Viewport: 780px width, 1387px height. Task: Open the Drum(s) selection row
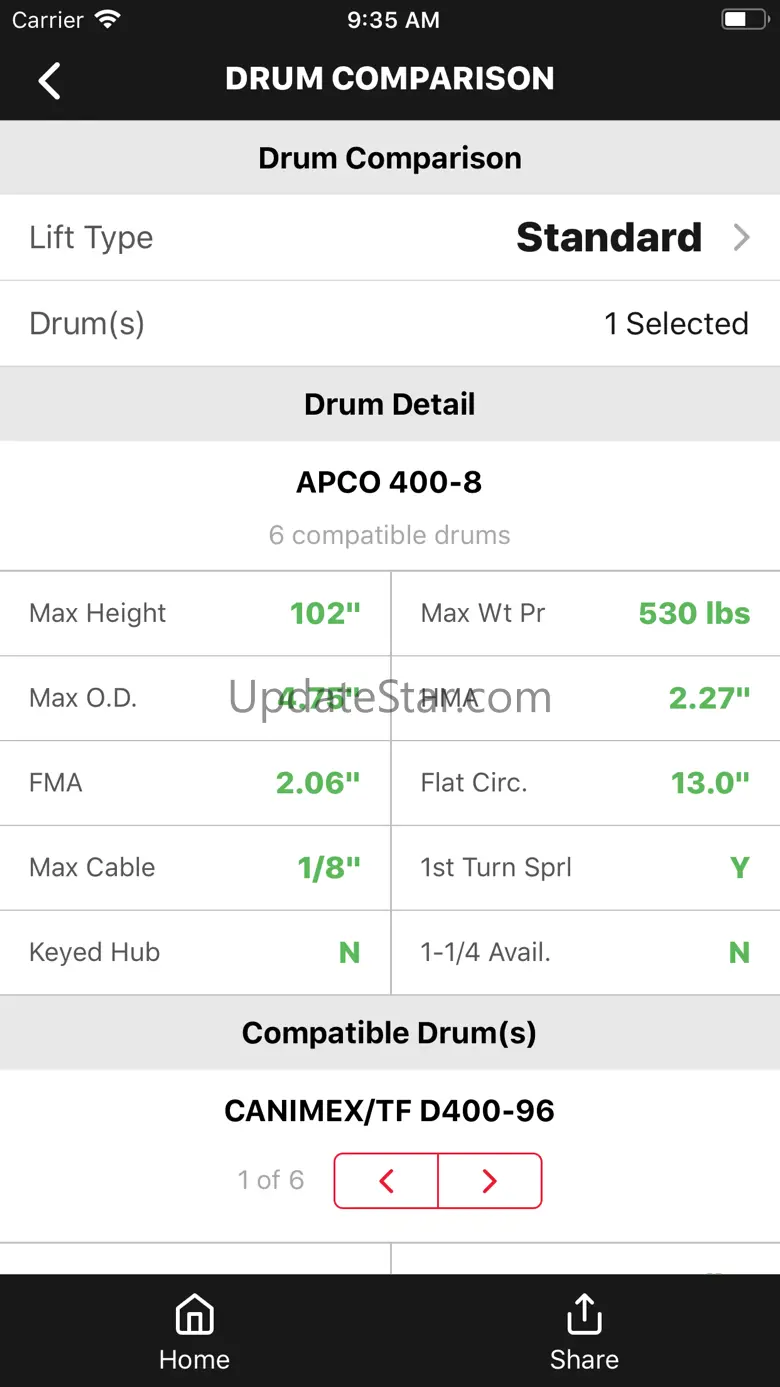tap(390, 323)
